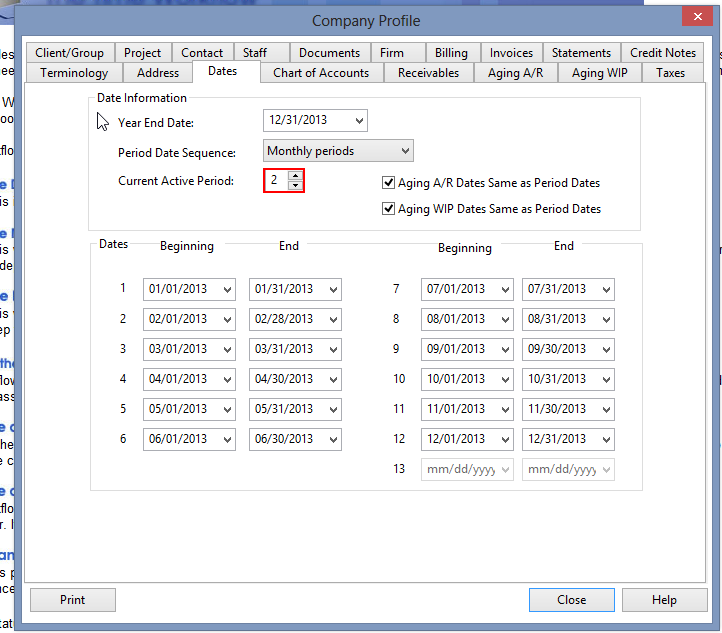Image resolution: width=722 pixels, height=633 pixels.
Task: Go to the Terminology tab
Action: click(74, 73)
